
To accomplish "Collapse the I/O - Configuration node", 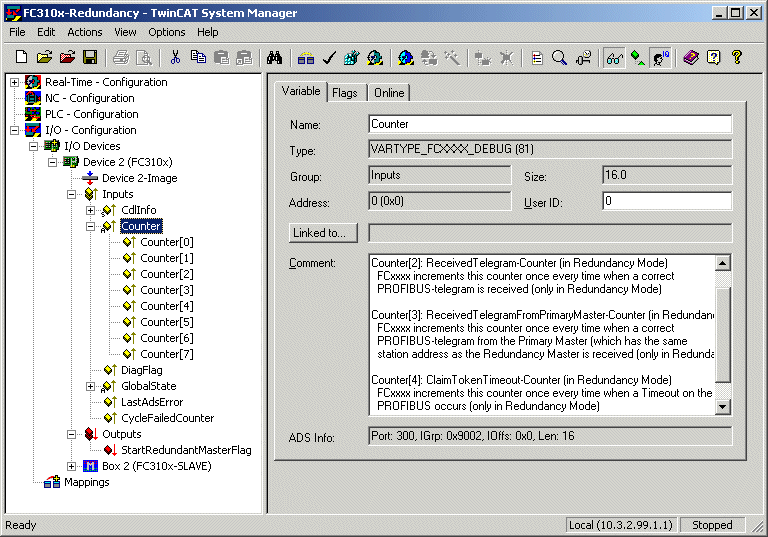I will click(x=15, y=130).
